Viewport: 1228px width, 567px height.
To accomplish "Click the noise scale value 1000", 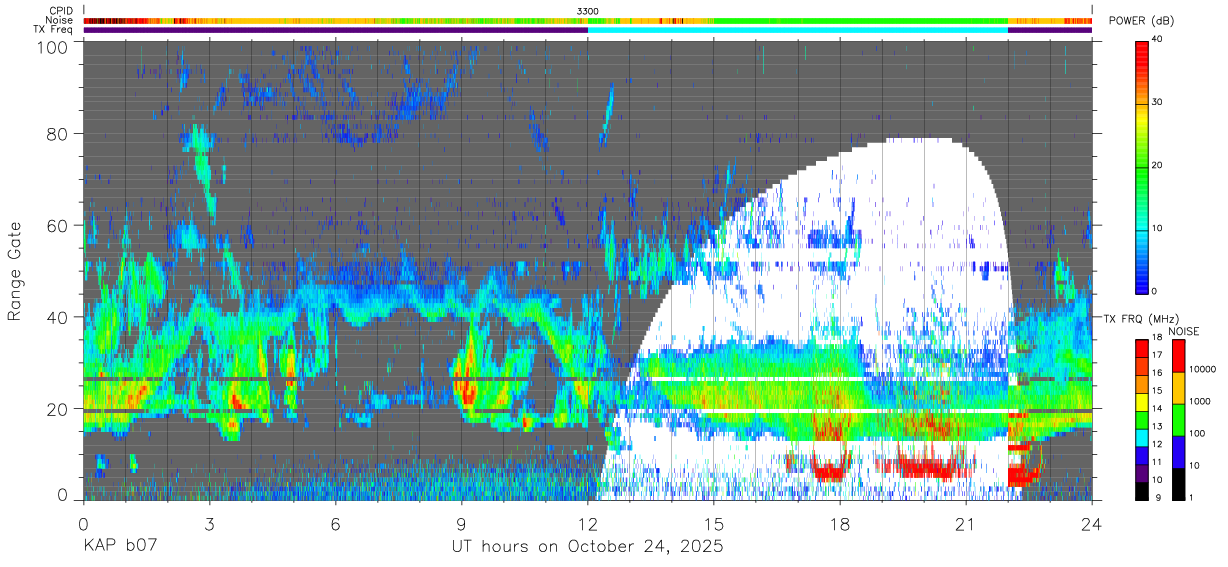I will tap(1201, 401).
